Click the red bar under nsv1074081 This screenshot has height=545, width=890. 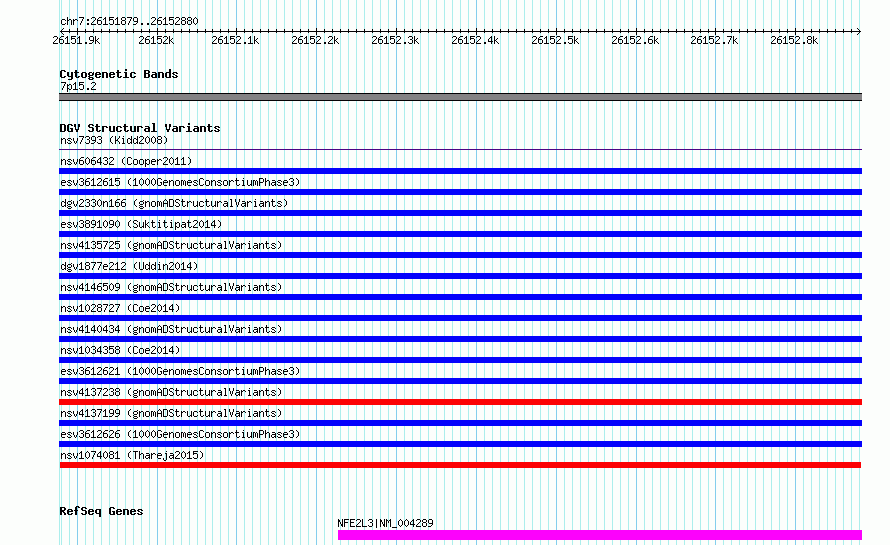460,465
